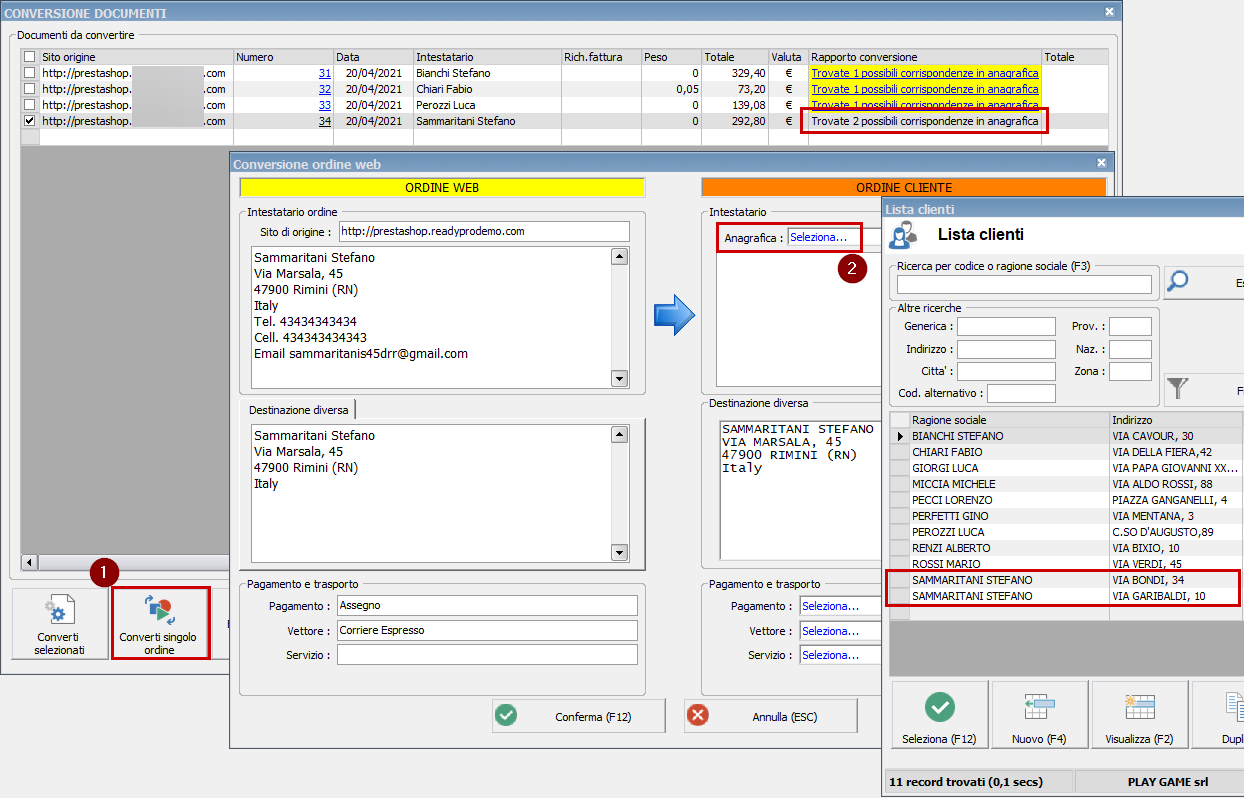Click Seleziona (F12) in Lista clienti
The image size is (1244, 798).
tap(939, 714)
